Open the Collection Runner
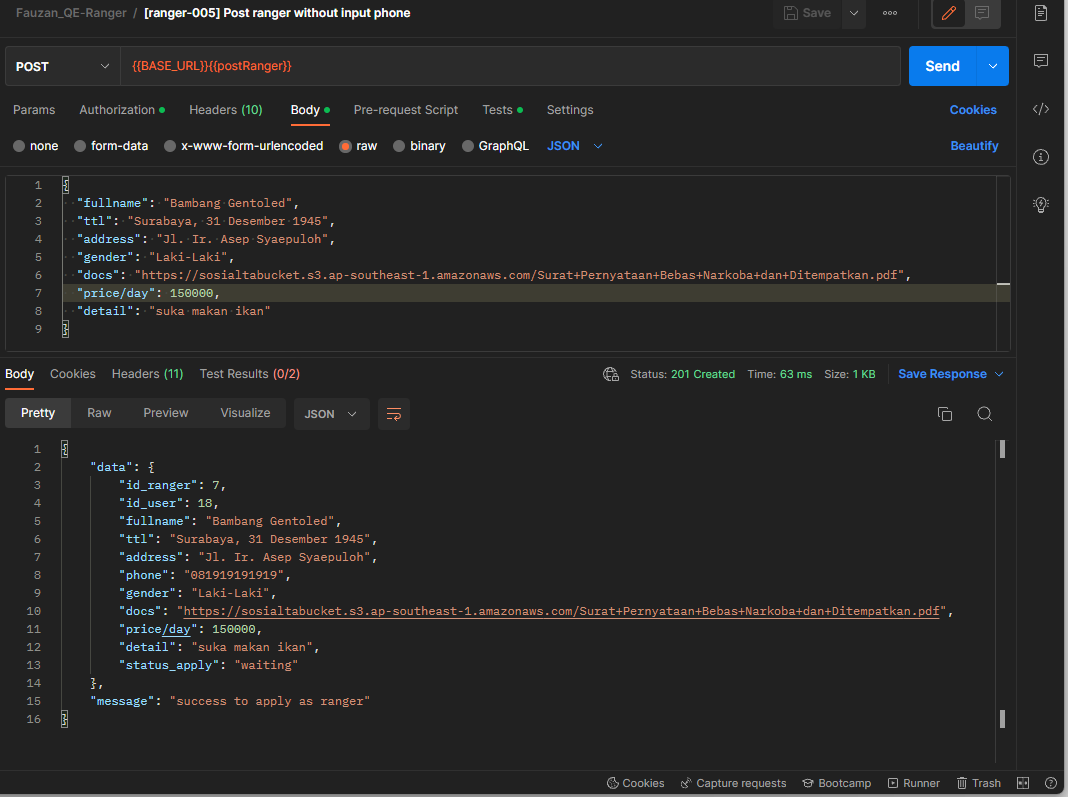The image size is (1068, 797). click(913, 783)
